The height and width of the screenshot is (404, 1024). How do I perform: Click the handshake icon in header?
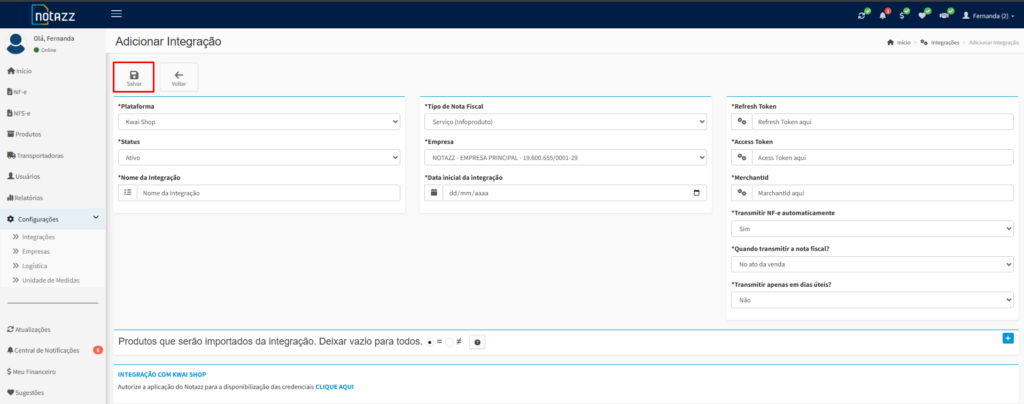tap(944, 15)
